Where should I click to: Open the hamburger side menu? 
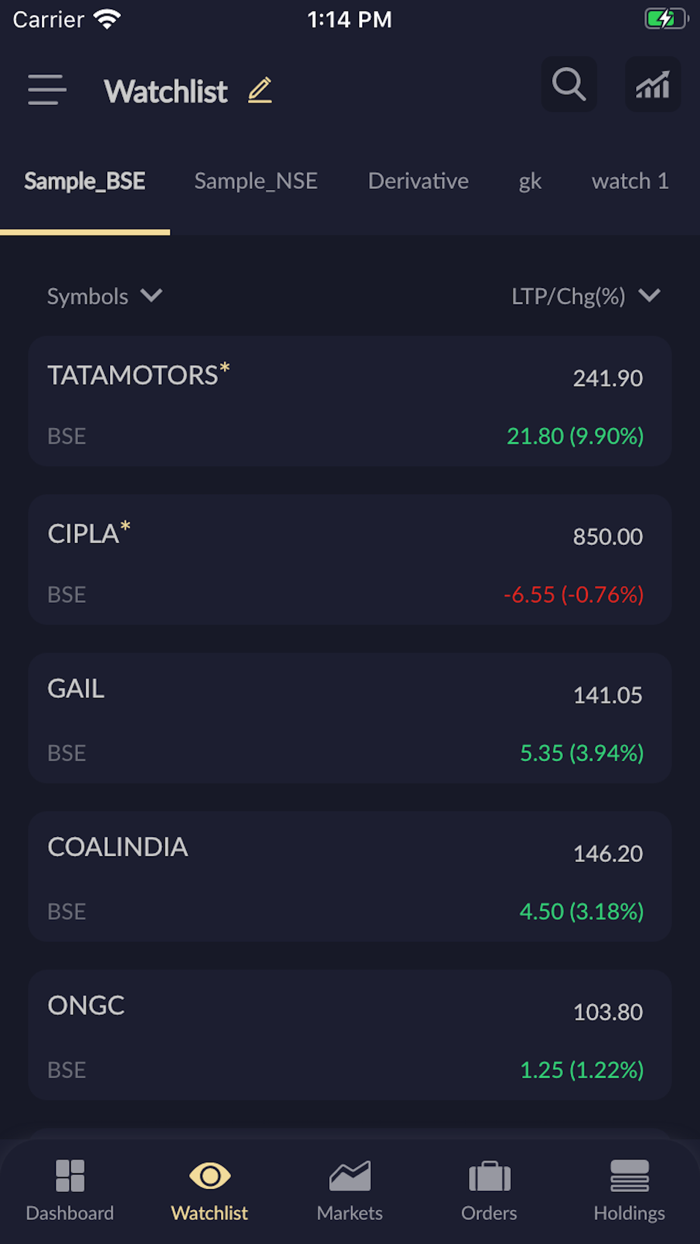coord(47,90)
